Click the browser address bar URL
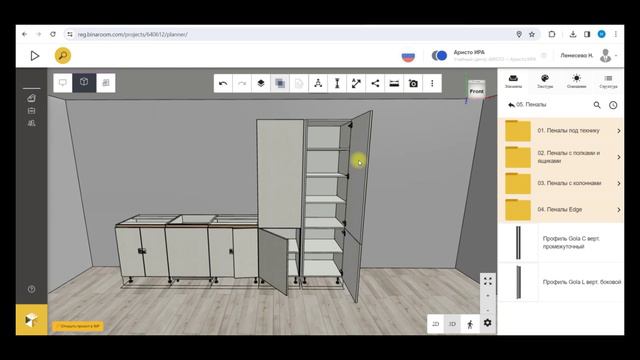This screenshot has height=360, width=640. [x=133, y=35]
